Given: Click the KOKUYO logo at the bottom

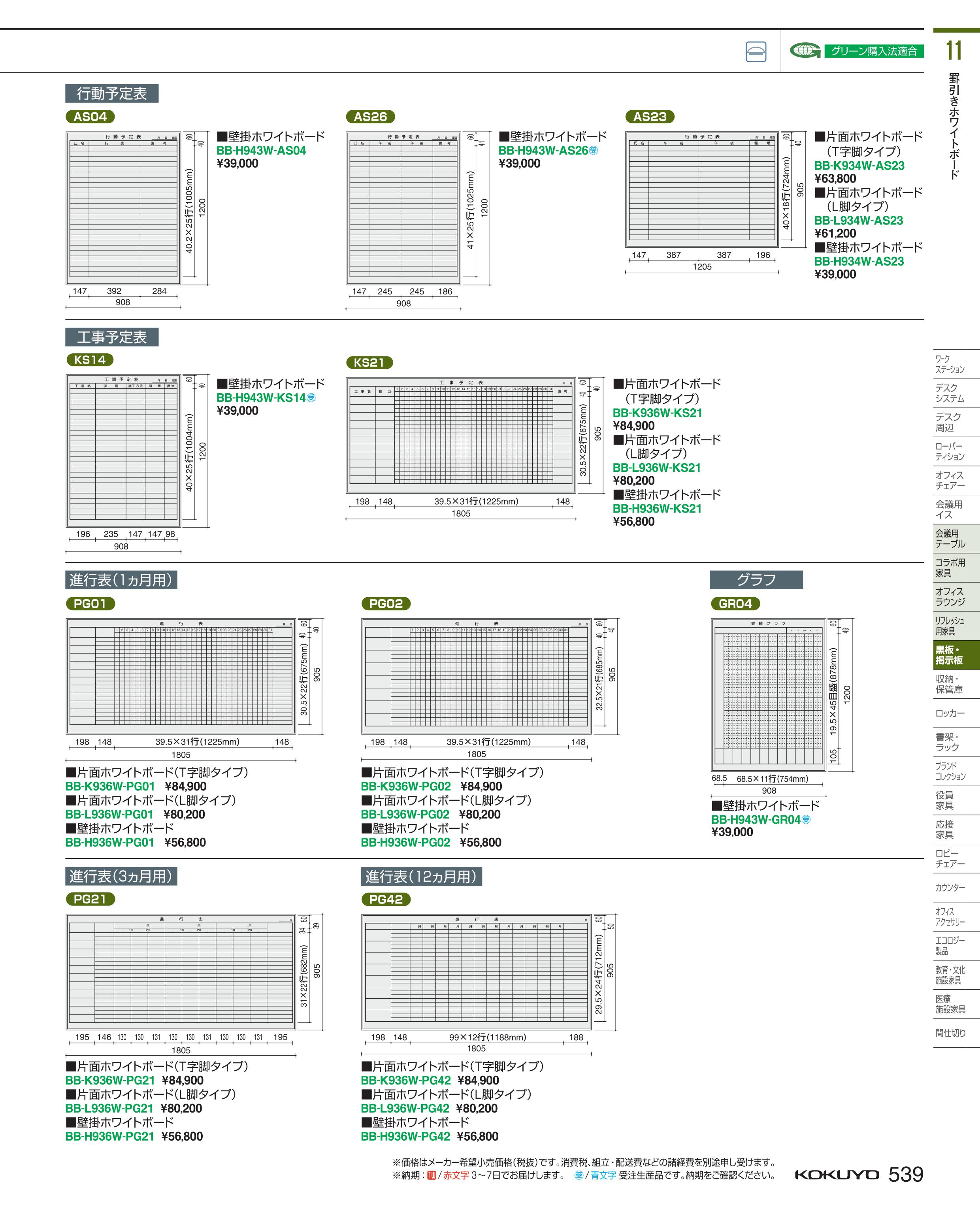Looking at the screenshot, I should pos(837,1175).
